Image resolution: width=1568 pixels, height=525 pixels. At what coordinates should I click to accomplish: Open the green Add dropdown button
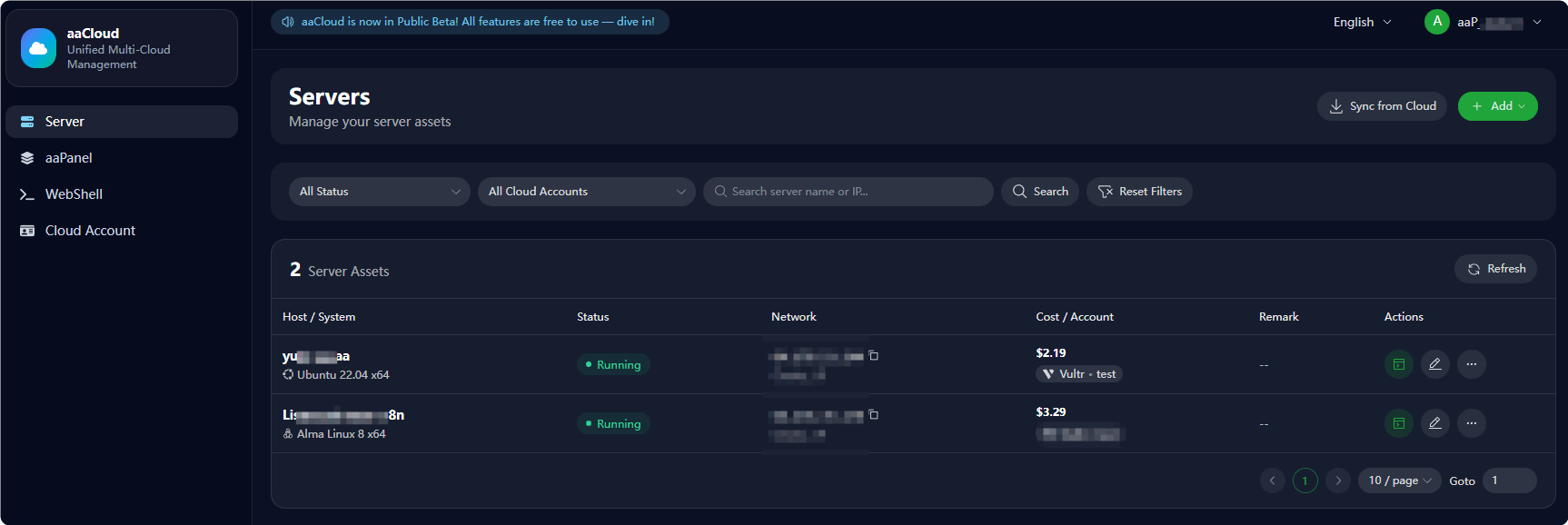click(x=1498, y=106)
